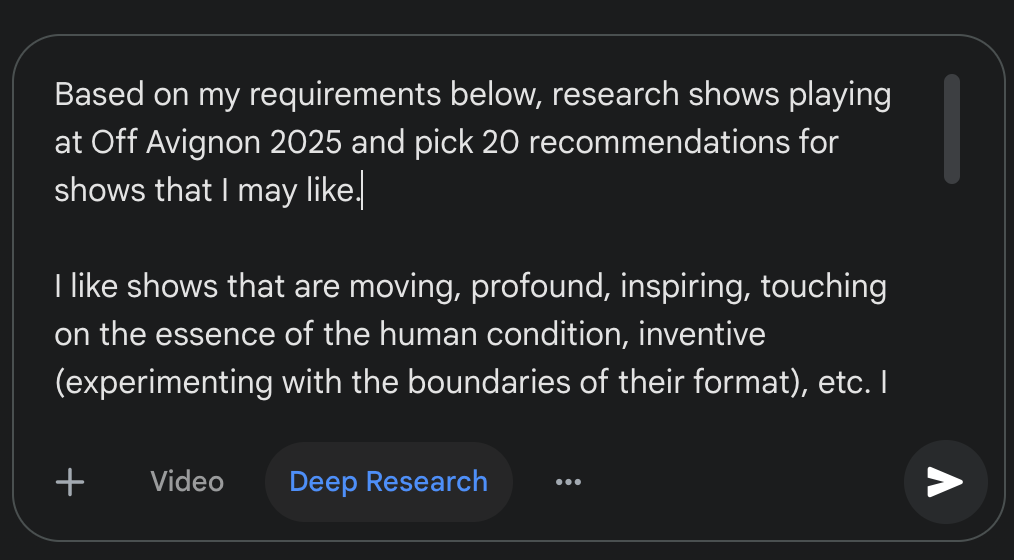Place cursor on the number "2025"
The width and height of the screenshot is (1014, 560).
(305, 142)
